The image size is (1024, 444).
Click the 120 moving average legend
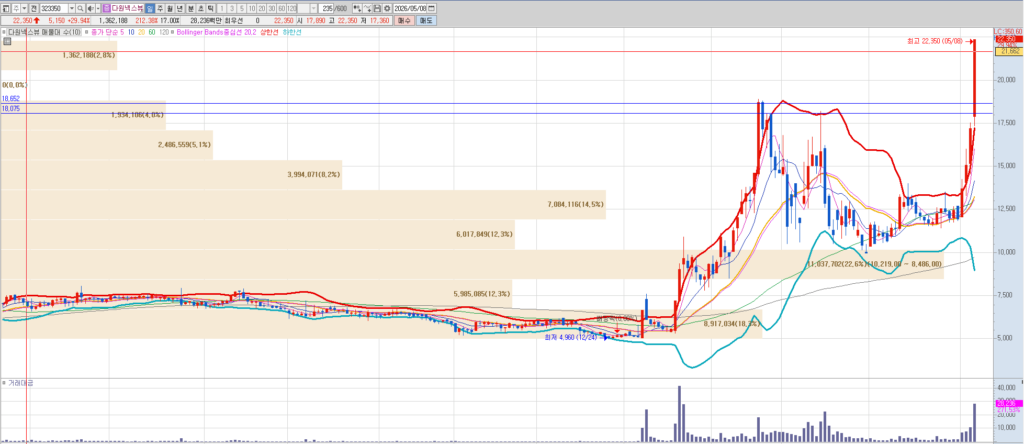click(x=163, y=32)
